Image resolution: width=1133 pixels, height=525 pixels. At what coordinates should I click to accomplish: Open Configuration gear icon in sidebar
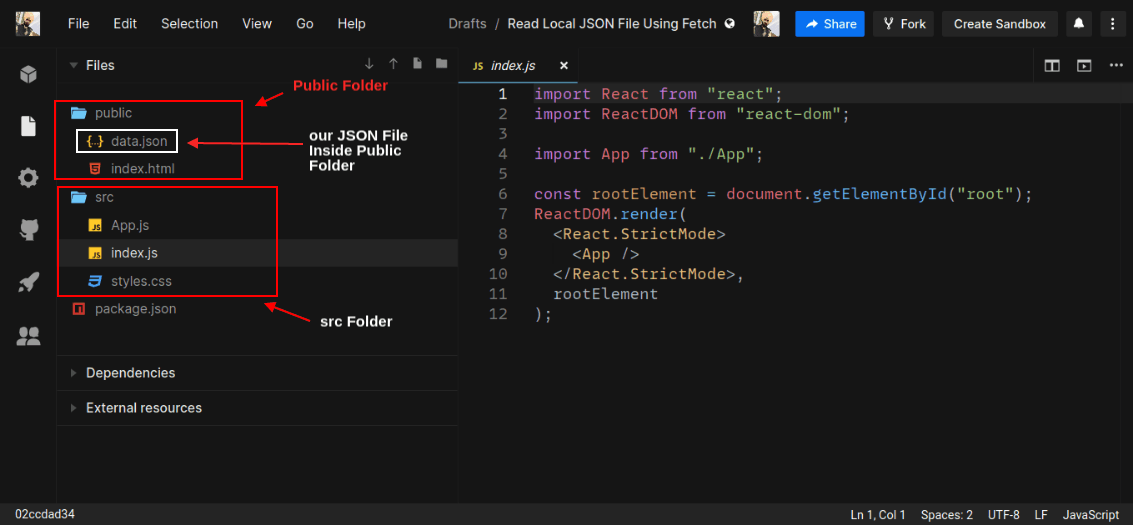point(28,178)
